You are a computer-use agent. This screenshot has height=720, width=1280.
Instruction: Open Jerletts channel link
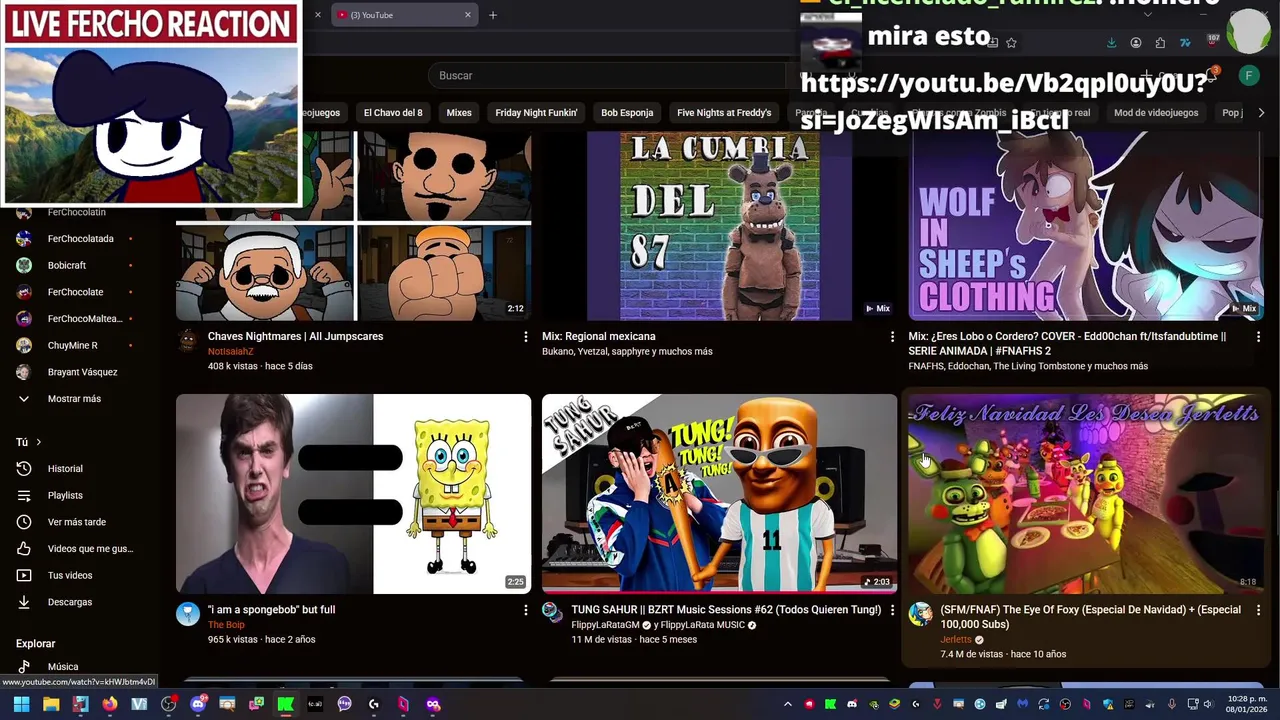click(x=956, y=640)
